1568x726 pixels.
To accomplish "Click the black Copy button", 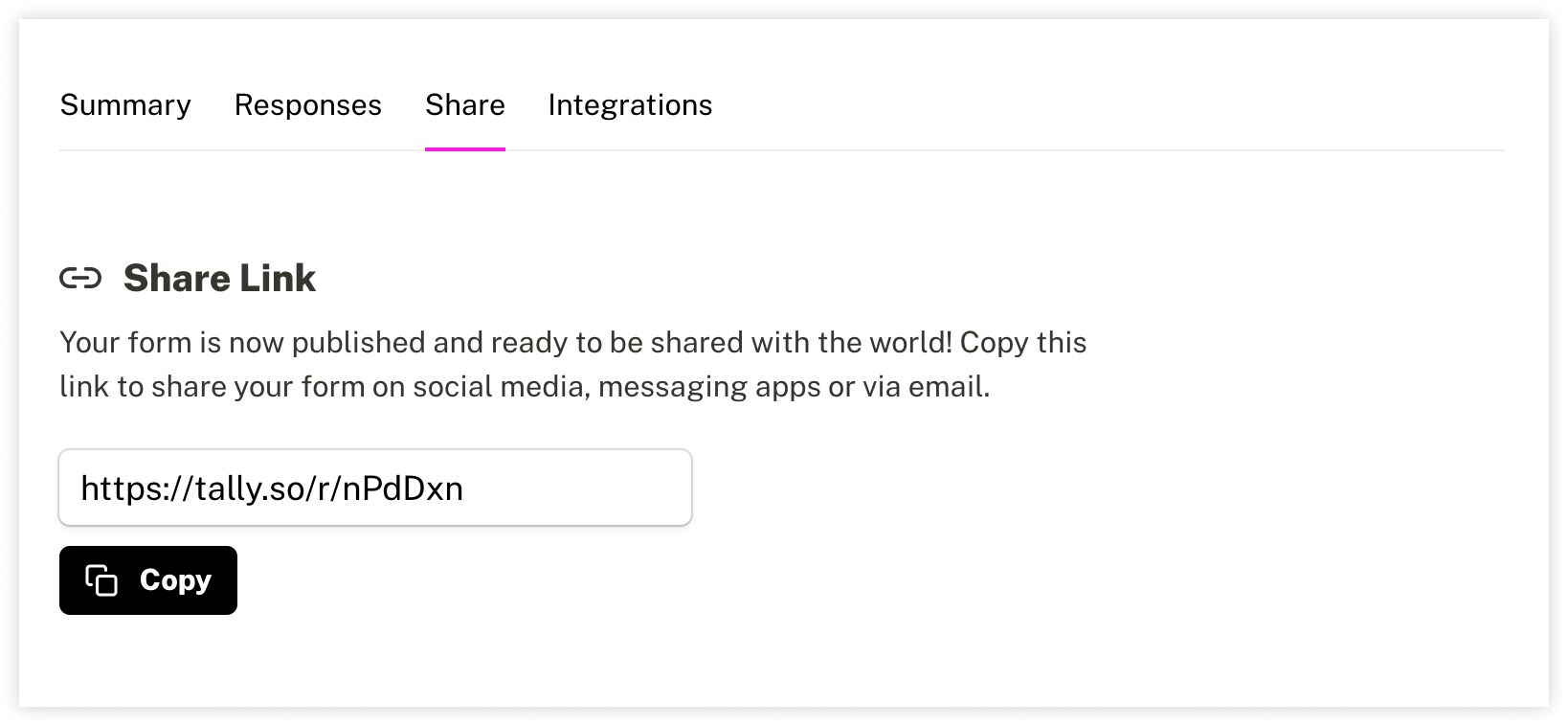I will click(x=148, y=580).
